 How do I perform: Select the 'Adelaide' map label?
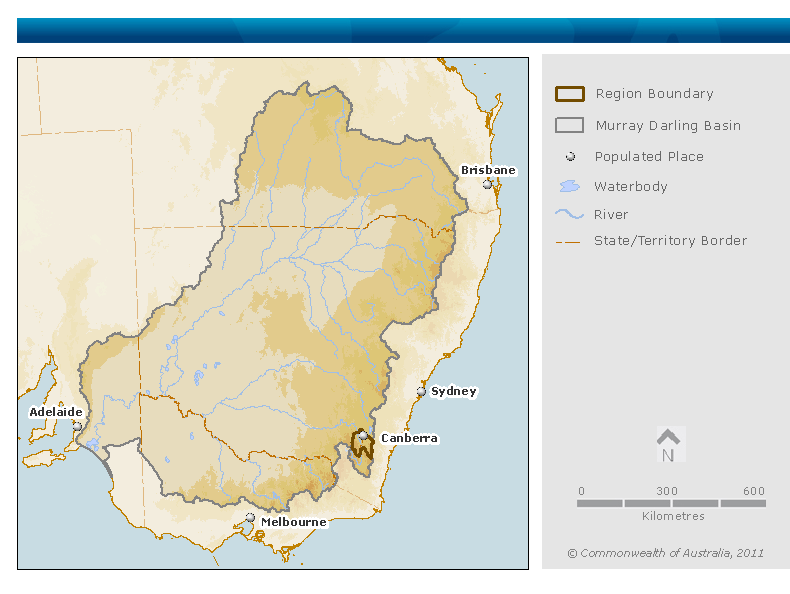point(56,412)
